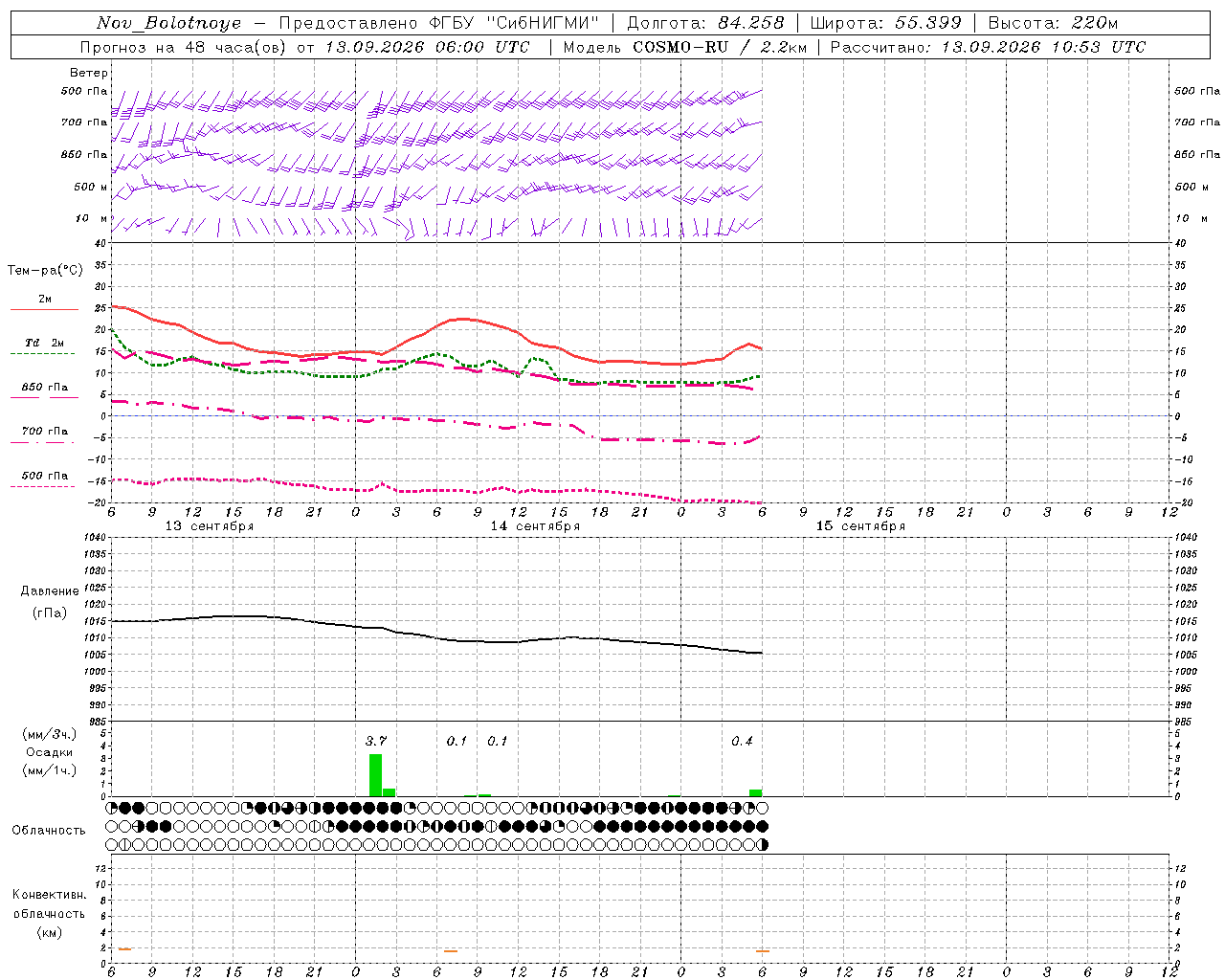Click the 13 сентября date label

click(210, 526)
